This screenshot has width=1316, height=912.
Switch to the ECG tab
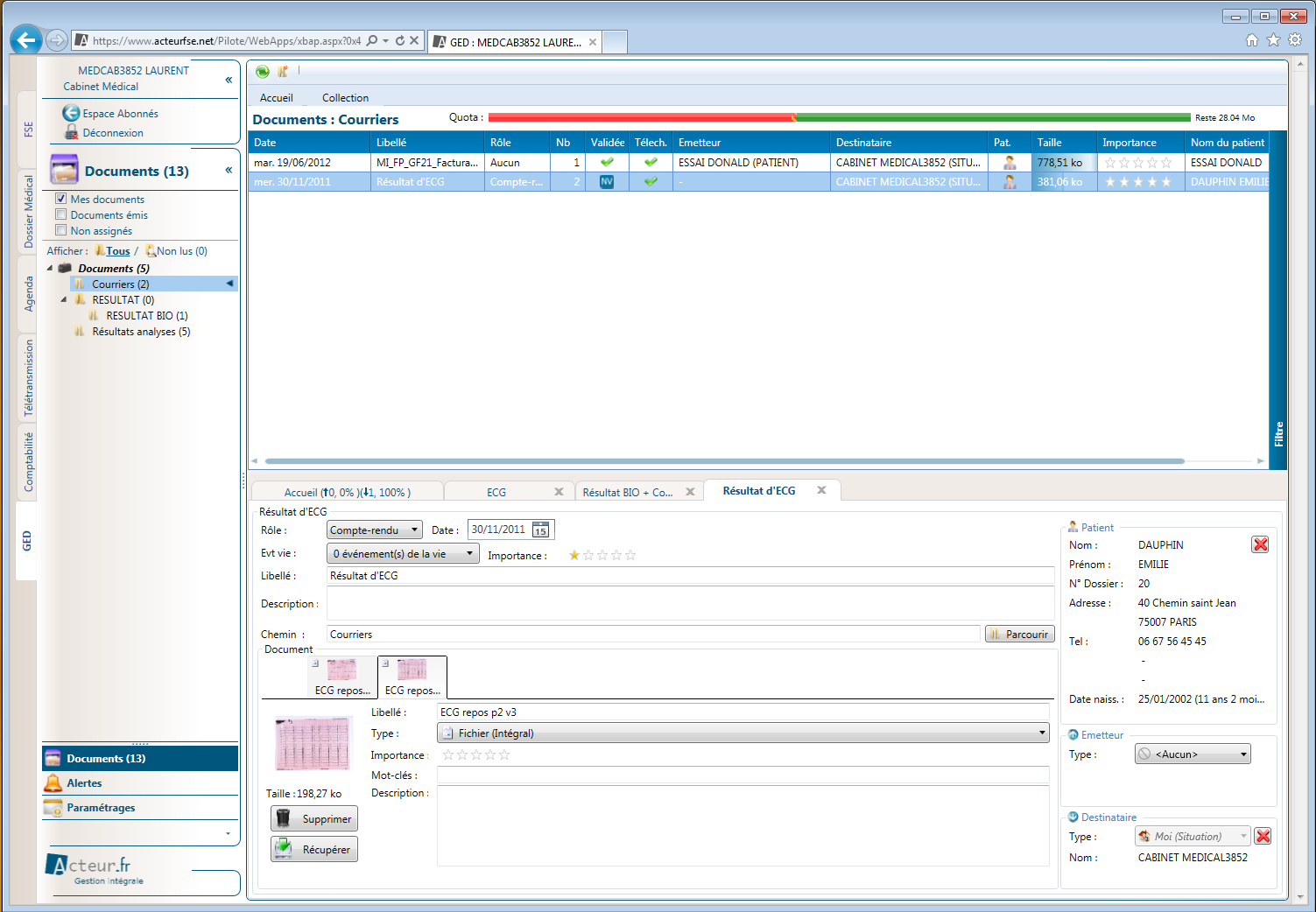click(496, 493)
